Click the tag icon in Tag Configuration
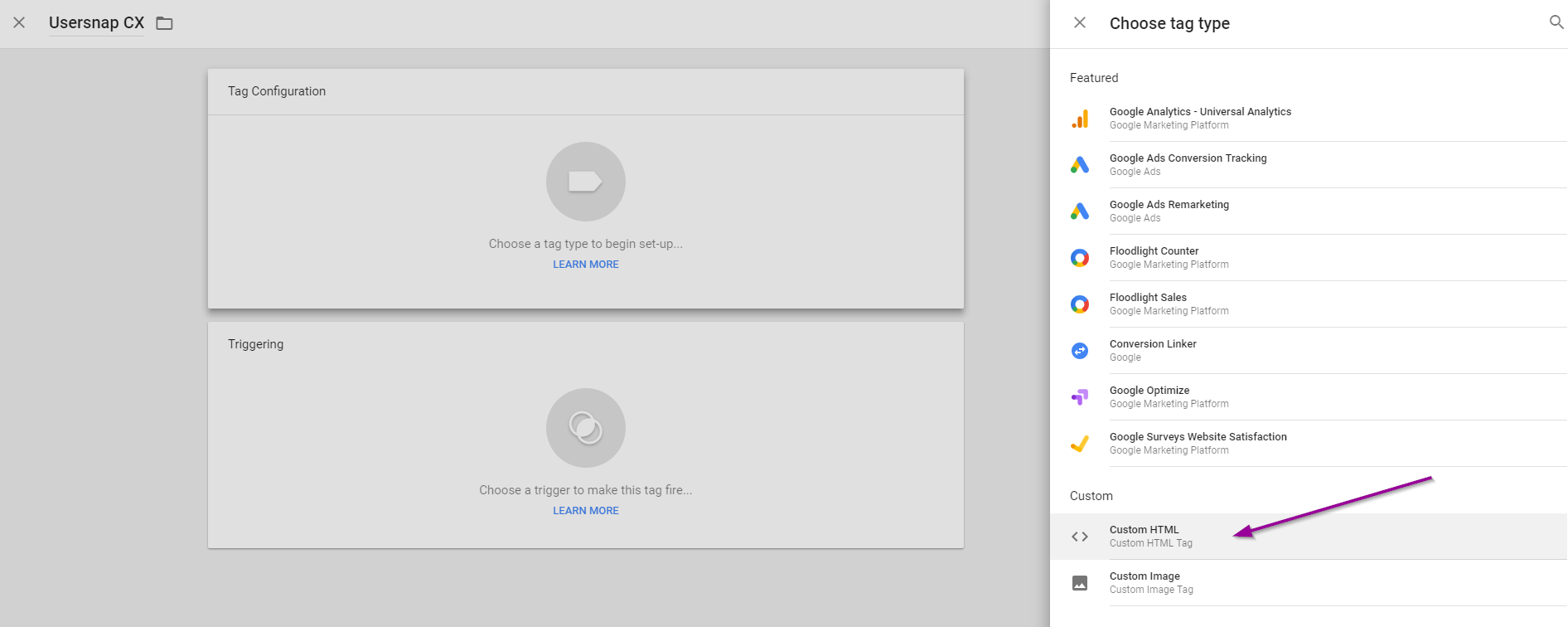 coord(586,182)
